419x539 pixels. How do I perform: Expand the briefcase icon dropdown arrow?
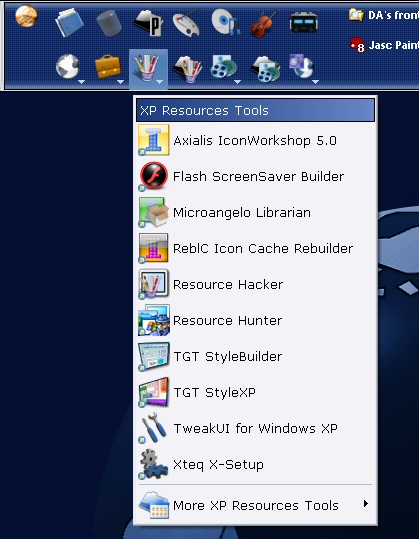pyautogui.click(x=120, y=82)
